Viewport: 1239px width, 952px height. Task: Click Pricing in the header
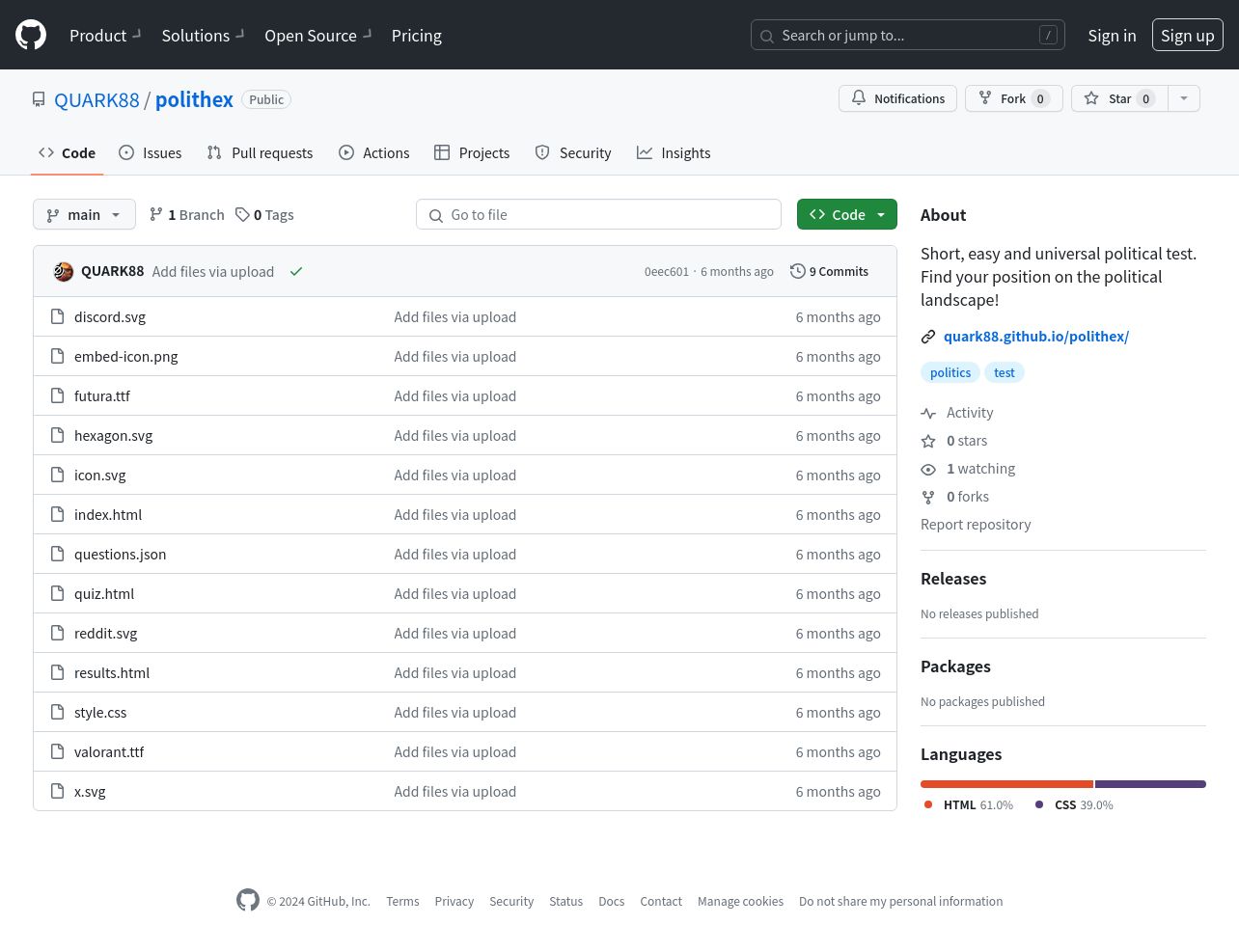(417, 35)
